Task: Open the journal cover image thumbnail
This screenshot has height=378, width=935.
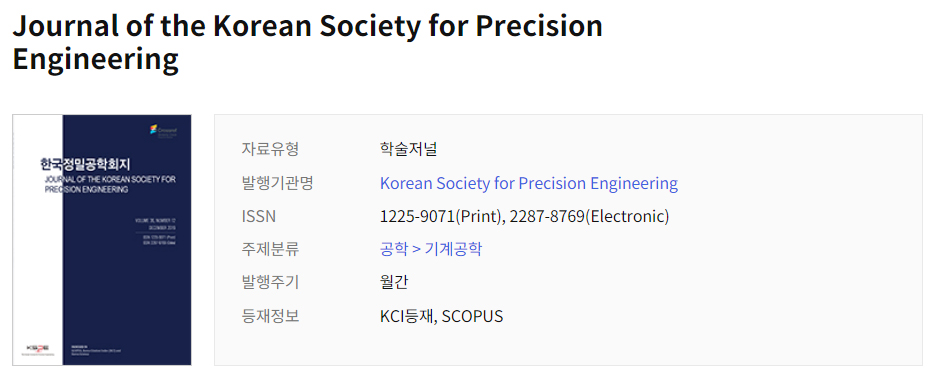Action: click(x=102, y=240)
